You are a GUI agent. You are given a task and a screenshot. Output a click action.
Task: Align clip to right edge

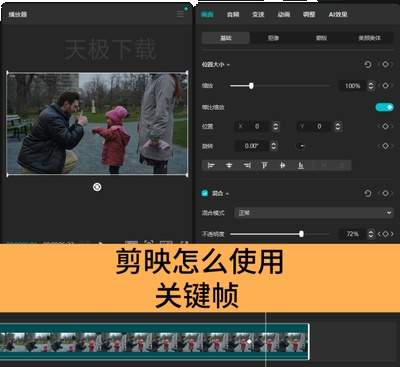click(x=247, y=165)
